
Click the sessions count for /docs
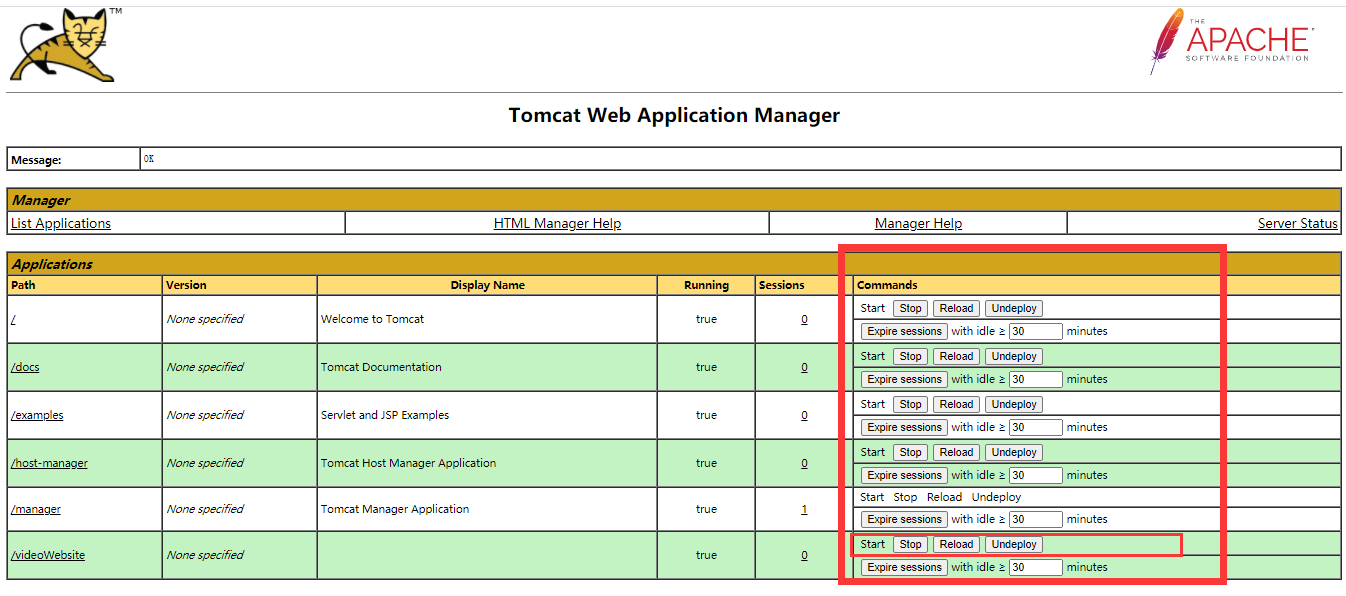804,367
